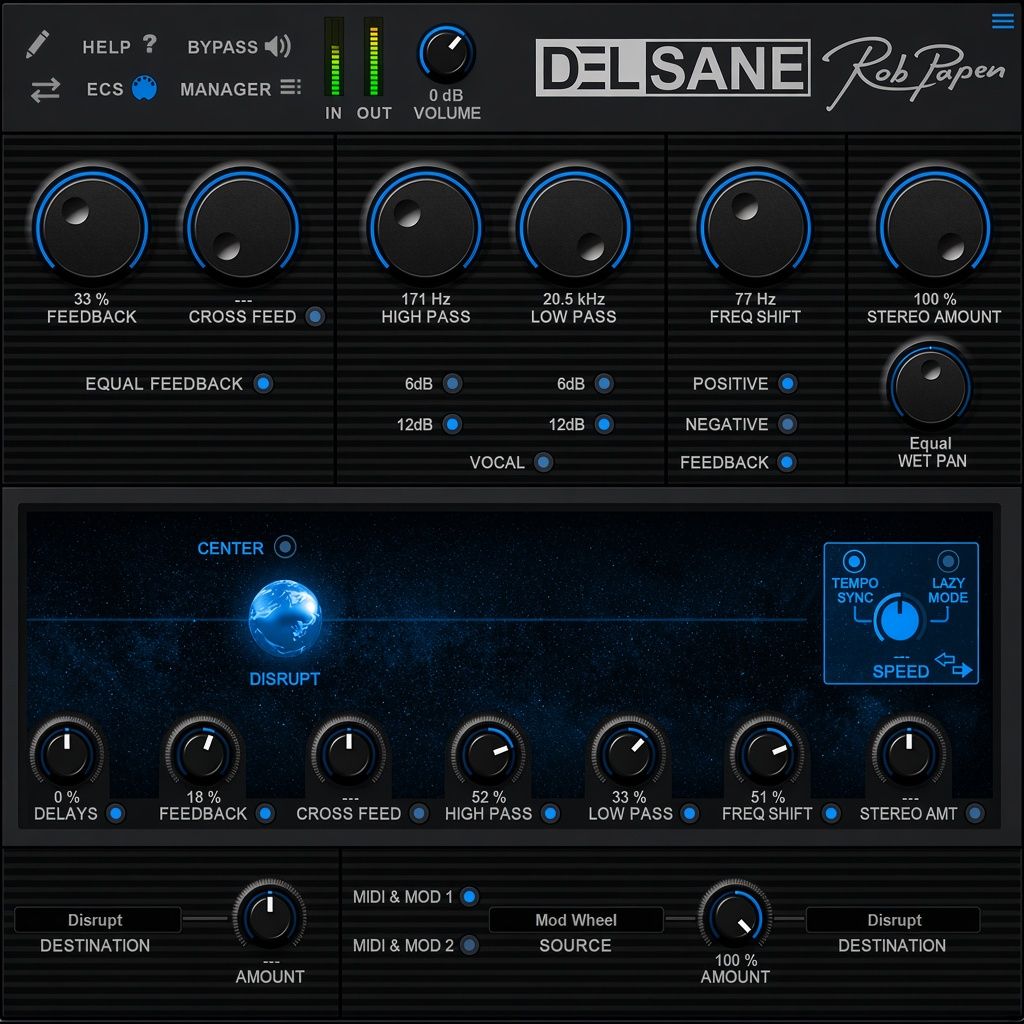Click the IN level meter
1024x1024 pixels.
334,57
